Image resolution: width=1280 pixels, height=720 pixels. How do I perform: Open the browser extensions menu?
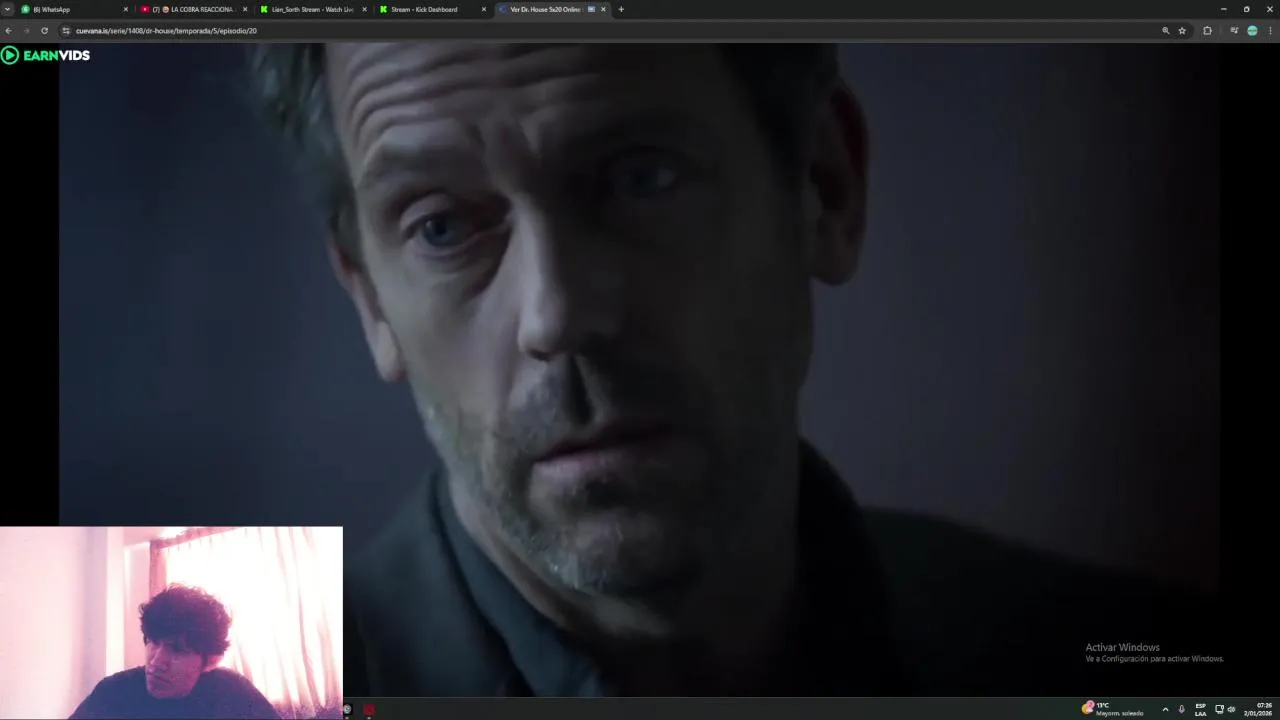coord(1207,31)
